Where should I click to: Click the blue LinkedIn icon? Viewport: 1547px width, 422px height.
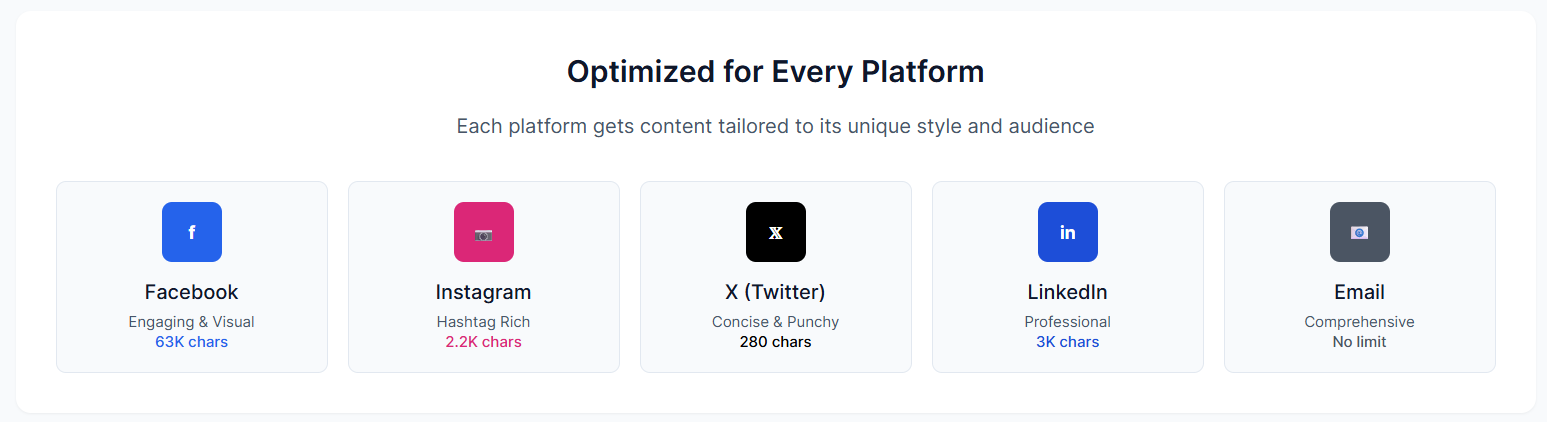[x=1068, y=232]
